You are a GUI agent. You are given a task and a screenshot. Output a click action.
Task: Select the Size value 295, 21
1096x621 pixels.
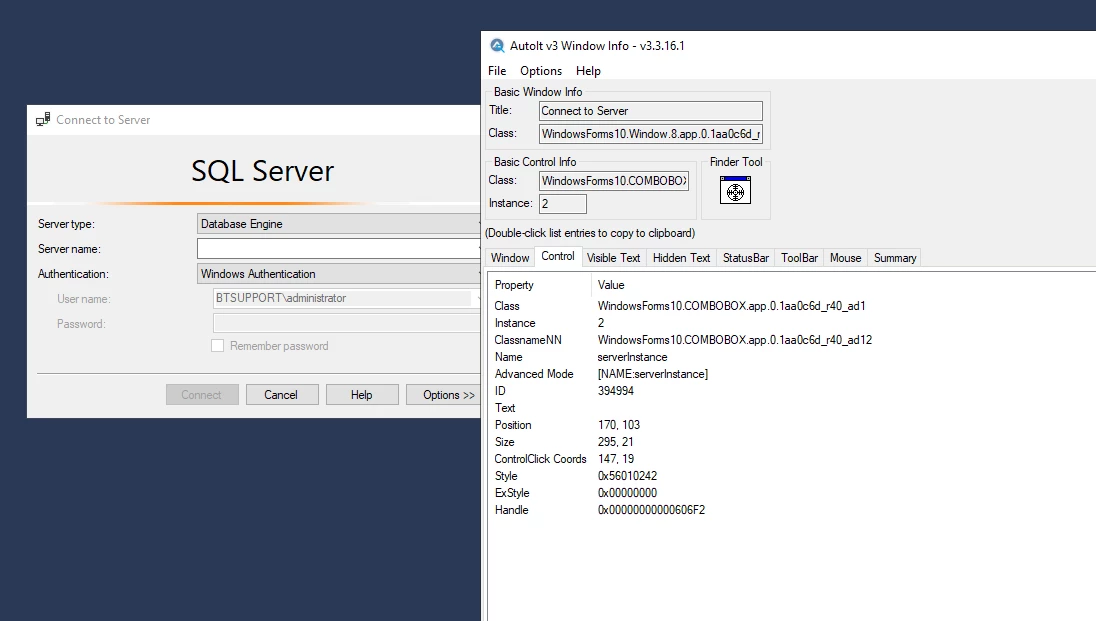pos(615,442)
